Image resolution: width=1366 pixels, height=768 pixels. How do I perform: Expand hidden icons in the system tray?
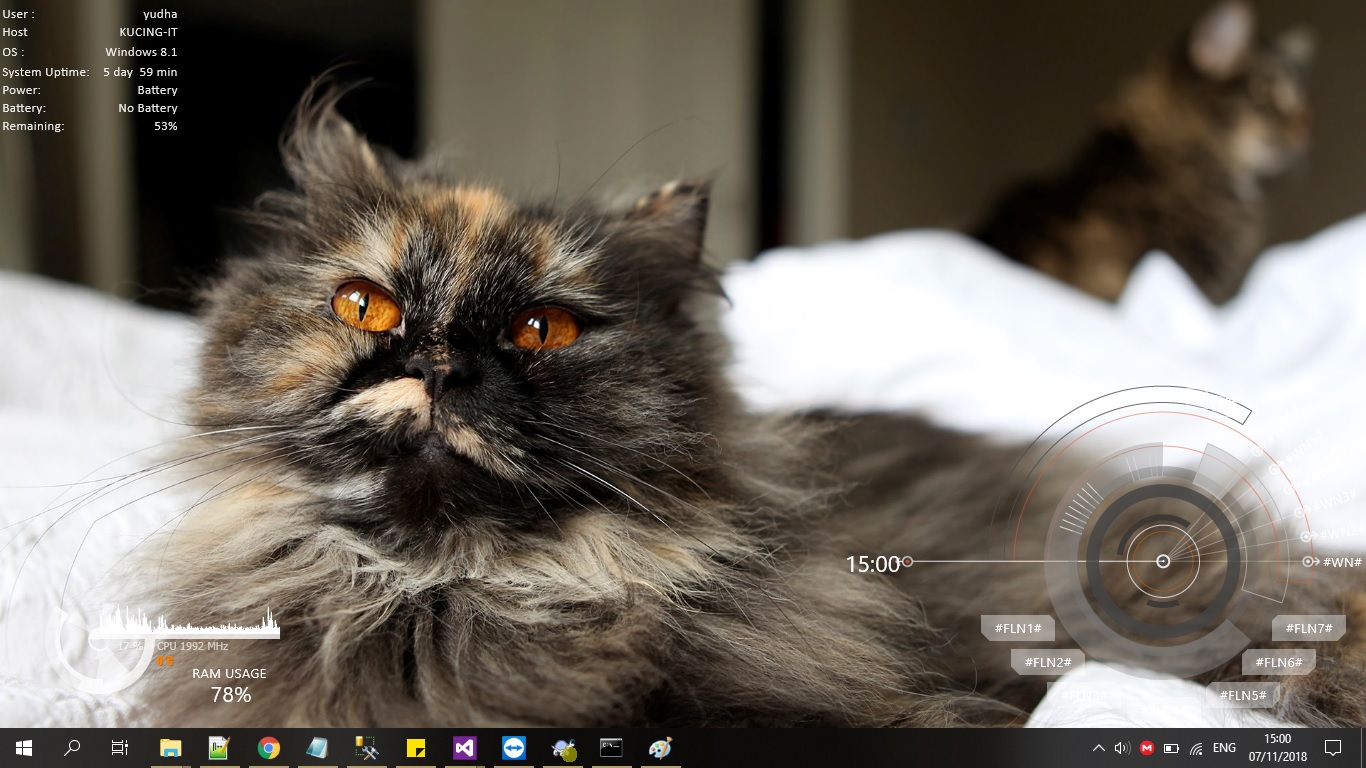(x=1098, y=746)
